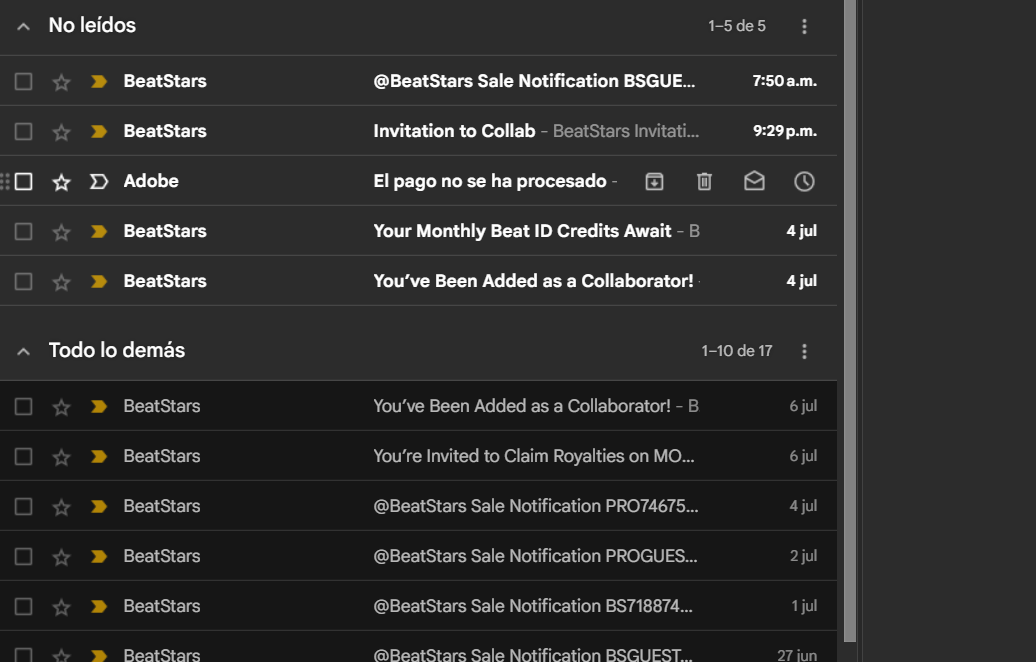This screenshot has height=662, width=1036.
Task: Open more options for Todo lo demás section
Action: (x=804, y=351)
